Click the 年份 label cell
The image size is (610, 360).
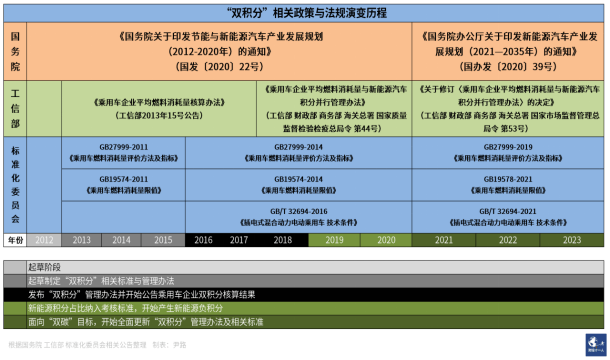point(15,240)
